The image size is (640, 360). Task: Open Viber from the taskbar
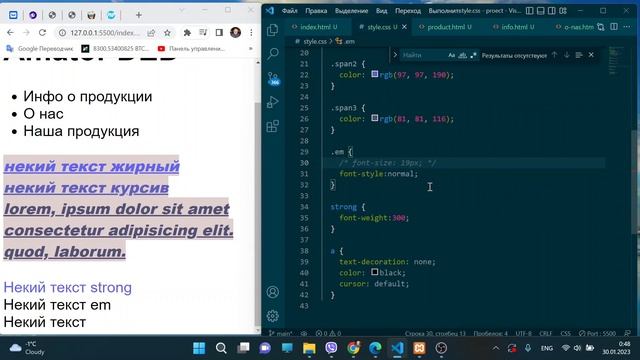point(331,348)
